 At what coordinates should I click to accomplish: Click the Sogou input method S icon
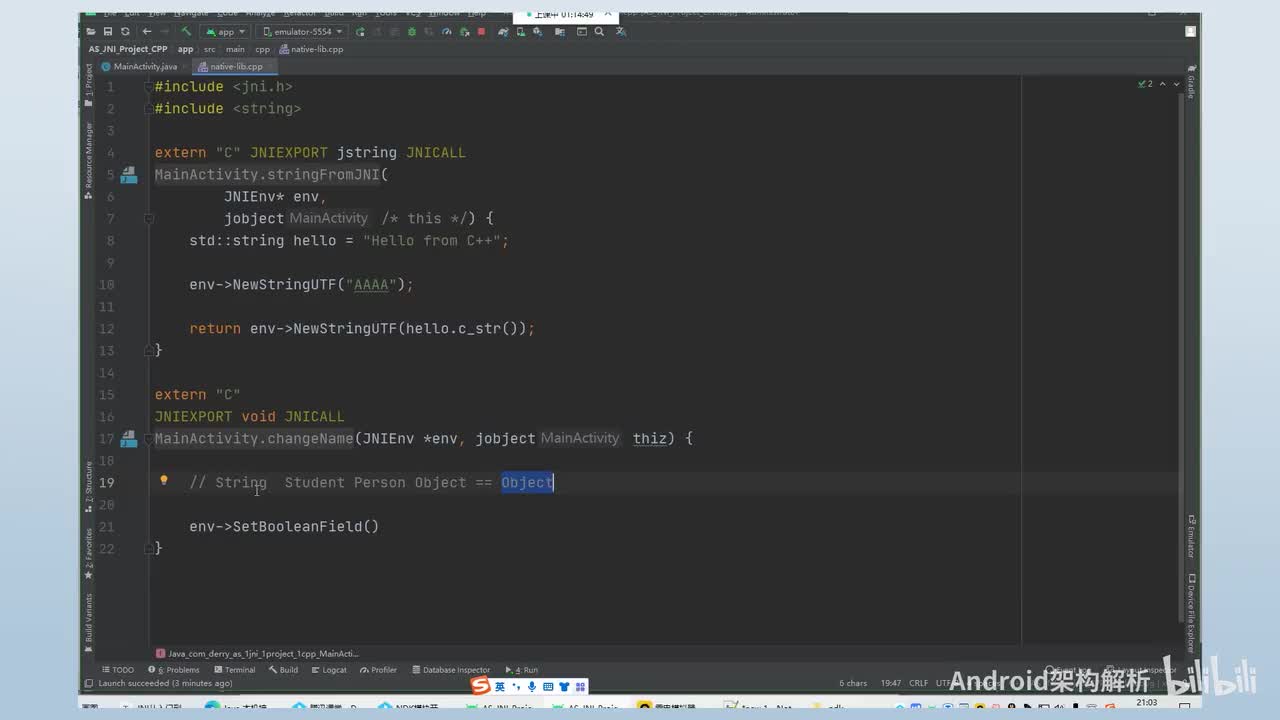tap(481, 686)
